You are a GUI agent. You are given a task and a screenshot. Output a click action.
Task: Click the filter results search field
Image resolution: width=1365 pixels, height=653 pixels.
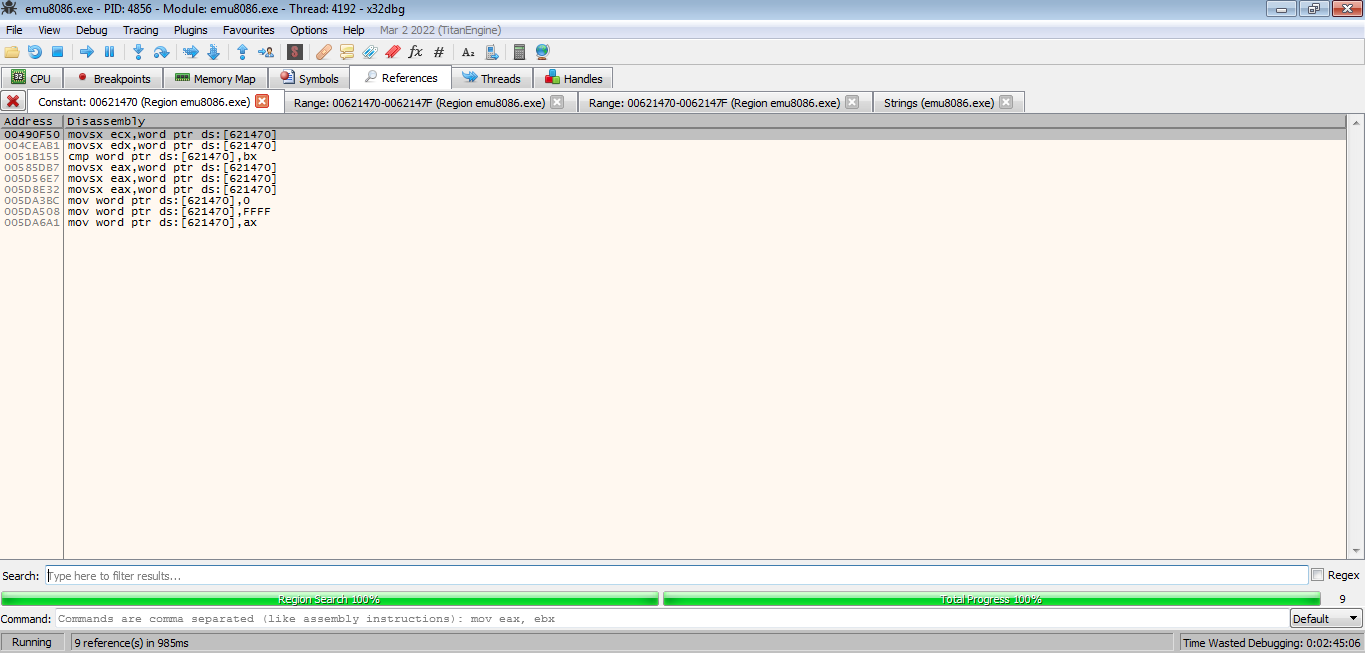(676, 576)
